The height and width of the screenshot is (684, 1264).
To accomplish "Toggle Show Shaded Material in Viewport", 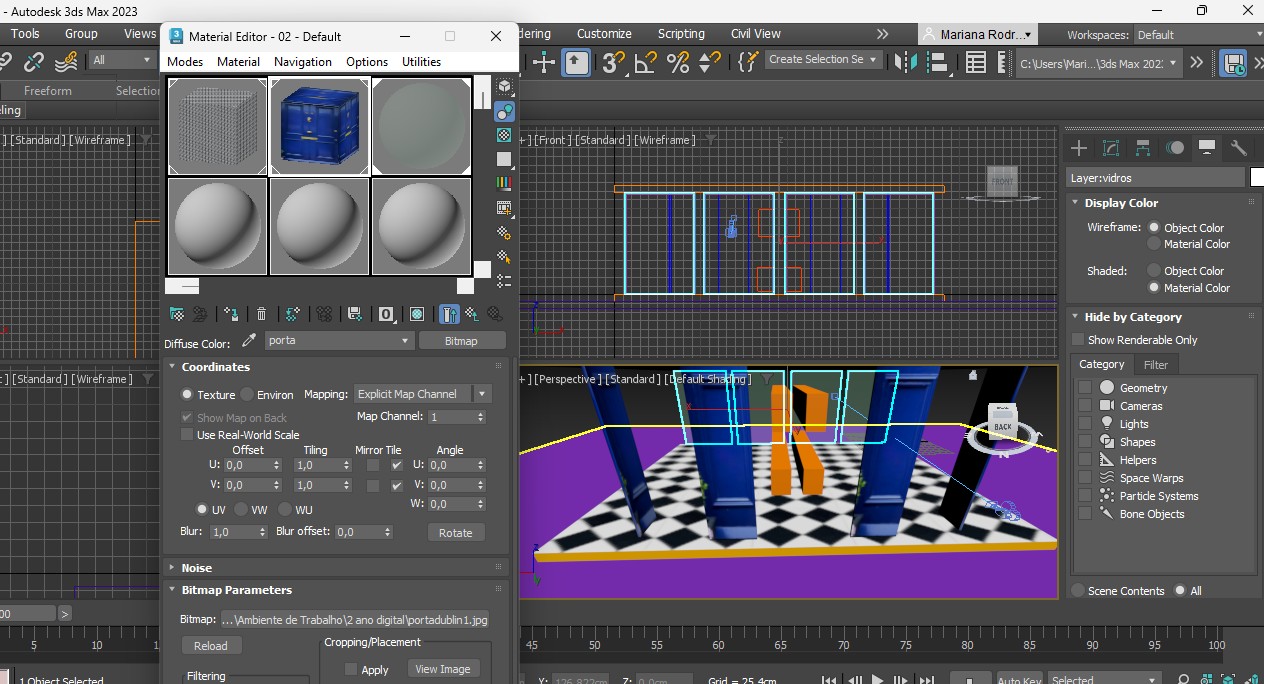I will coord(417,314).
